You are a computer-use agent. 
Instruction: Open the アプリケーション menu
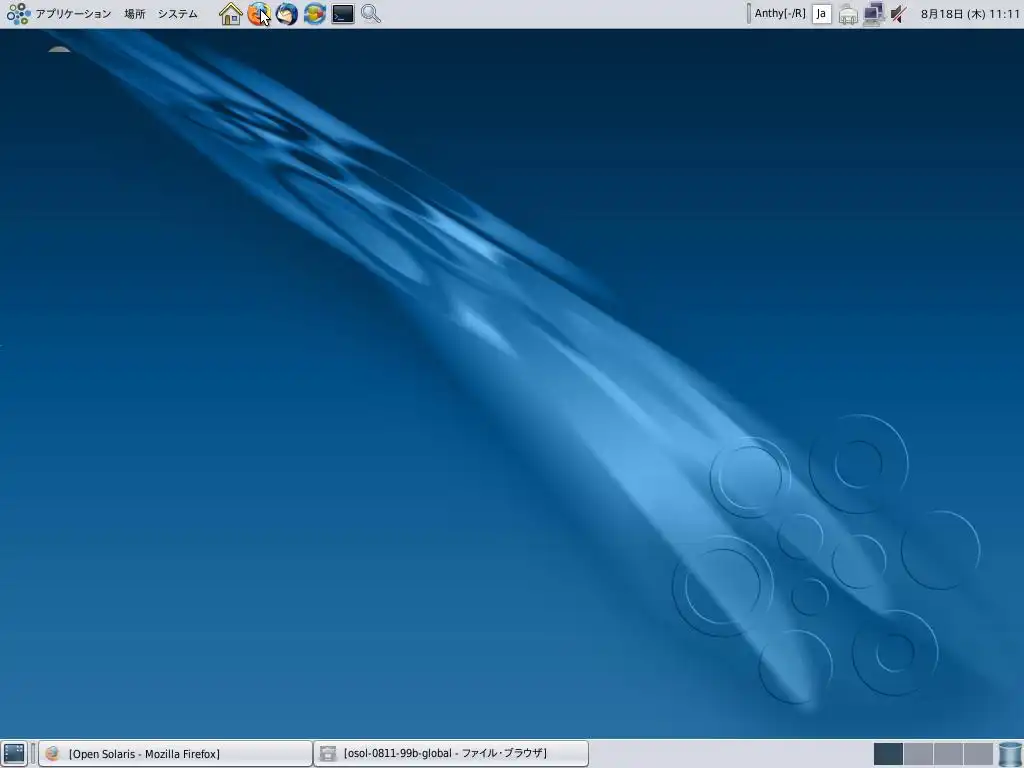(73, 14)
